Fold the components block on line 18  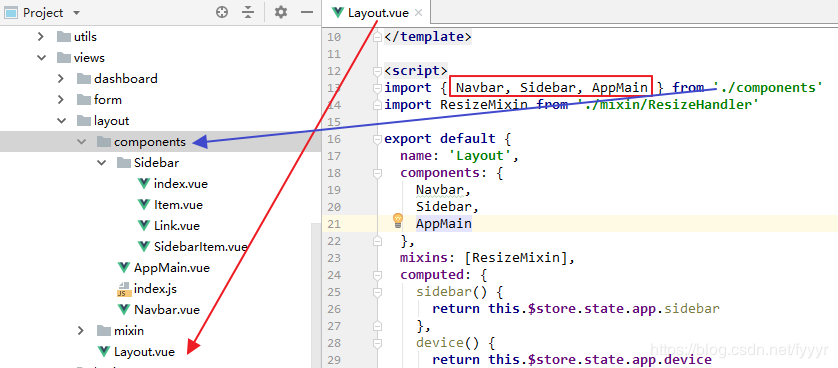pyautogui.click(x=378, y=173)
